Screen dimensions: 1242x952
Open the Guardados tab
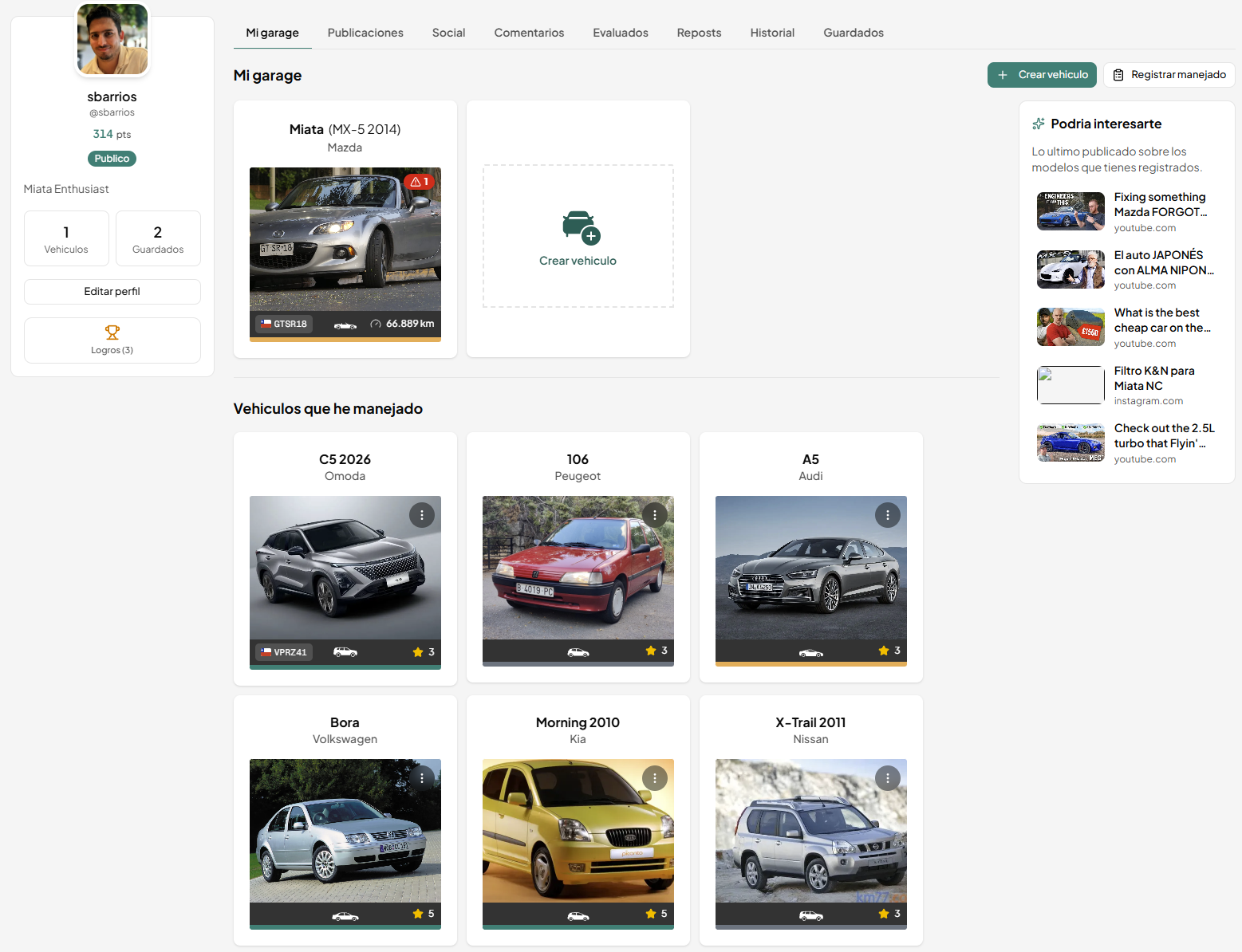click(x=854, y=33)
